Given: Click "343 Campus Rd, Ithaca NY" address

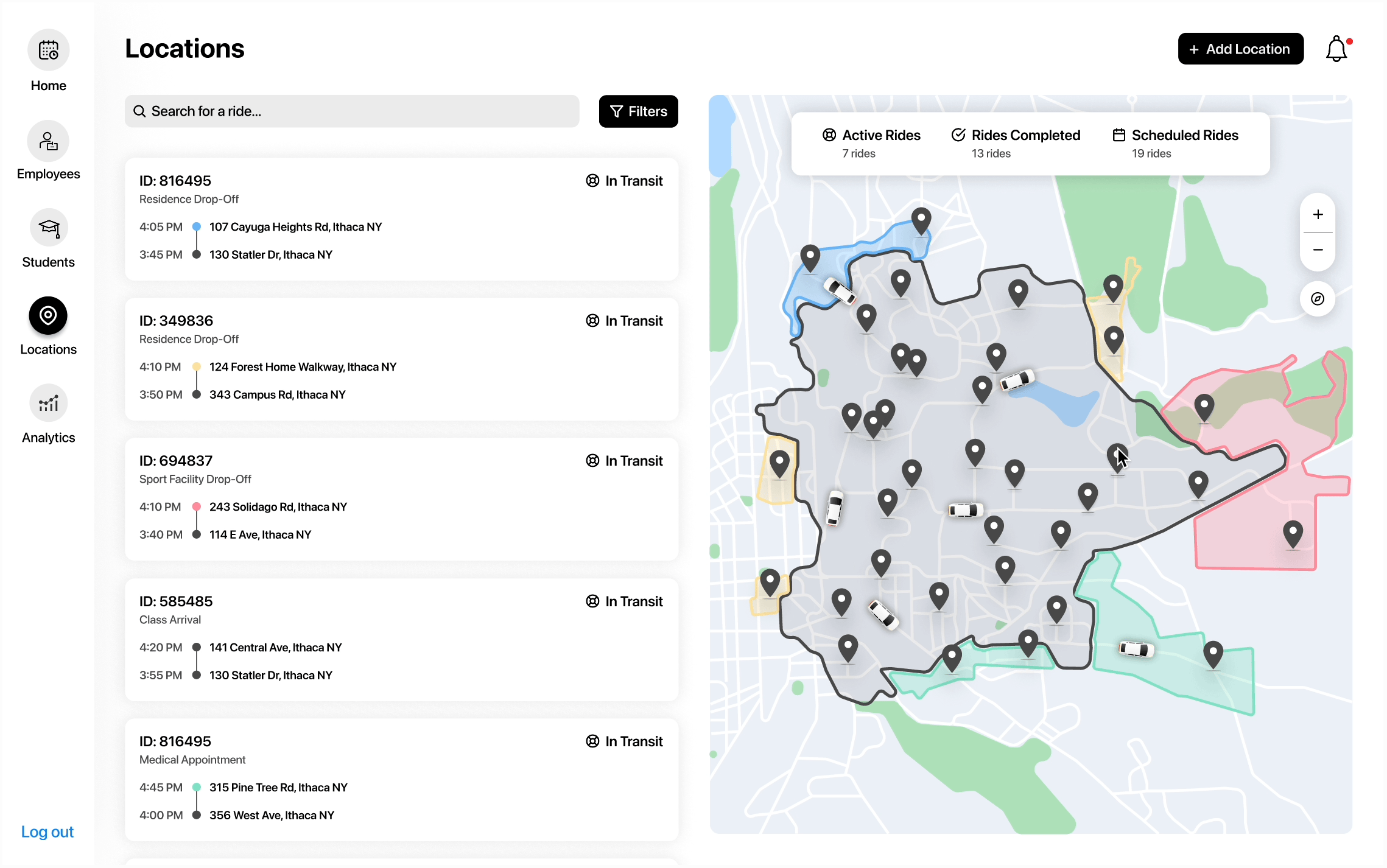Looking at the screenshot, I should 277,394.
